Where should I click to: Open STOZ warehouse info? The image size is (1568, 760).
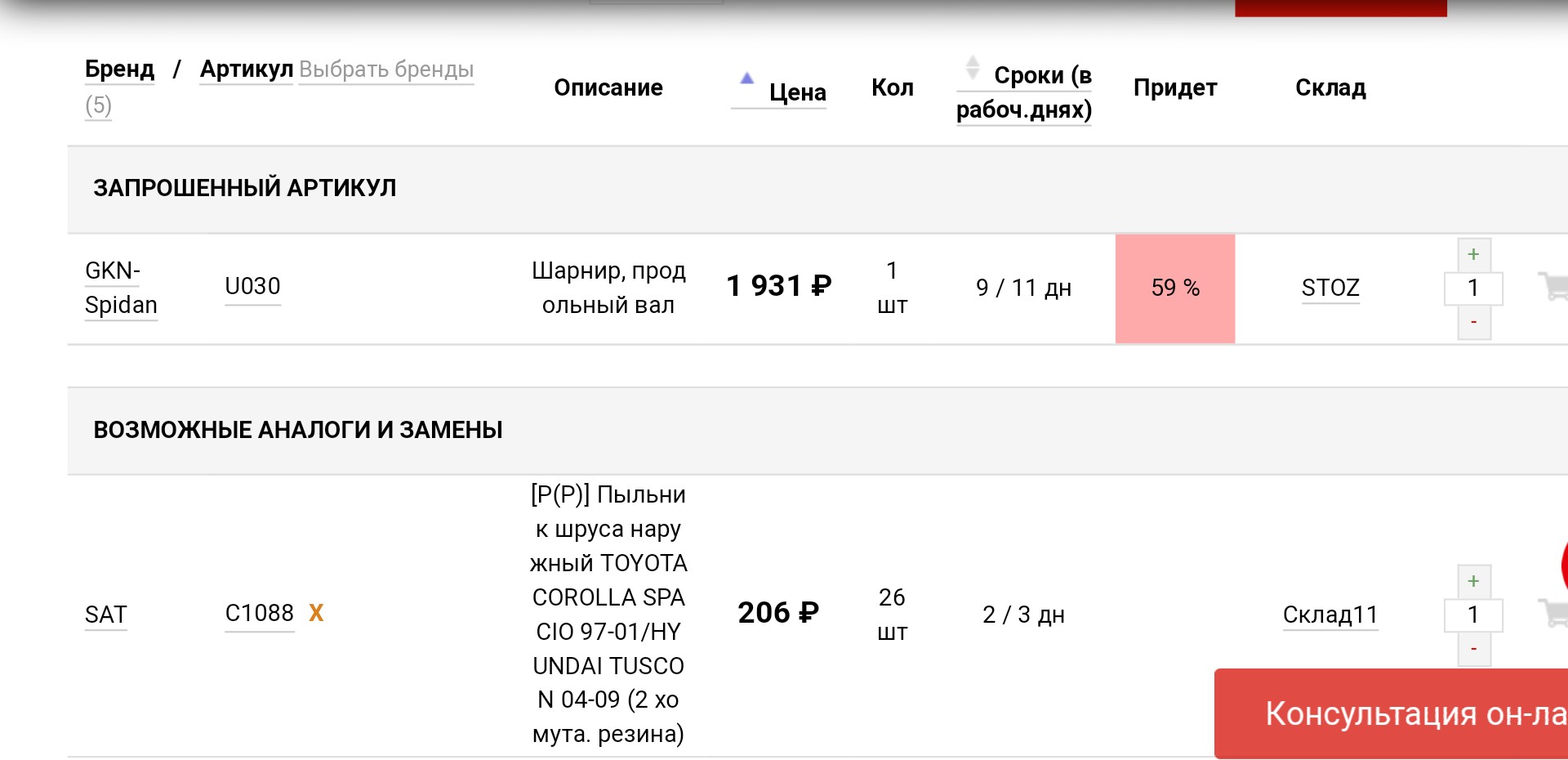coord(1330,288)
